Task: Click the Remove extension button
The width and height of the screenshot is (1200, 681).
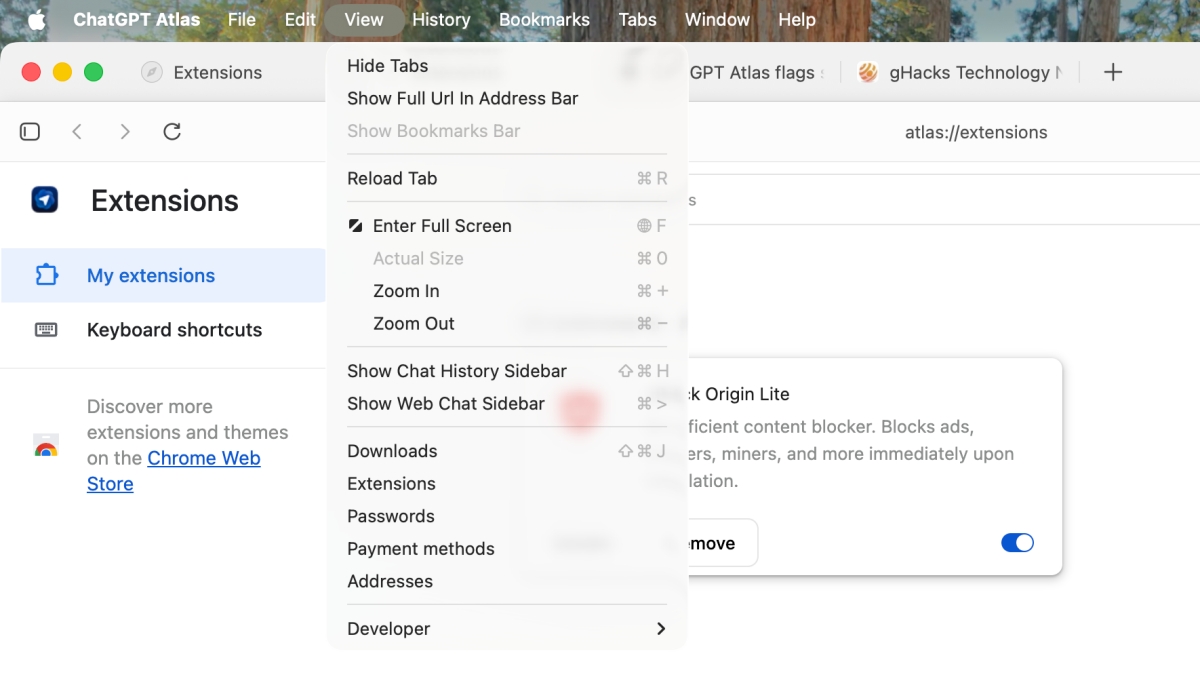Action: [x=718, y=543]
